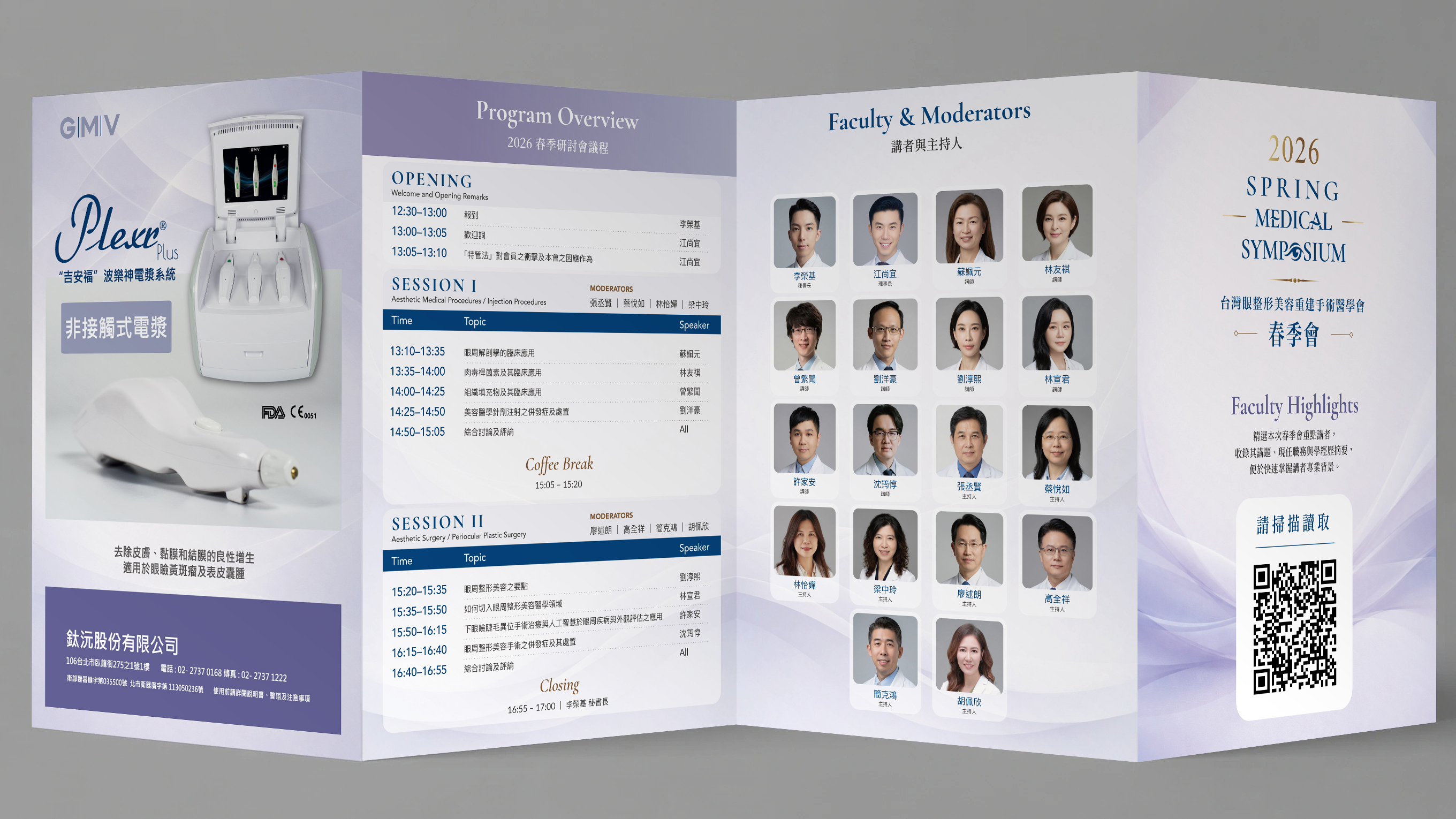Select the QR code under 請掃描讀取
Image resolution: width=1456 pixels, height=819 pixels.
(1294, 626)
